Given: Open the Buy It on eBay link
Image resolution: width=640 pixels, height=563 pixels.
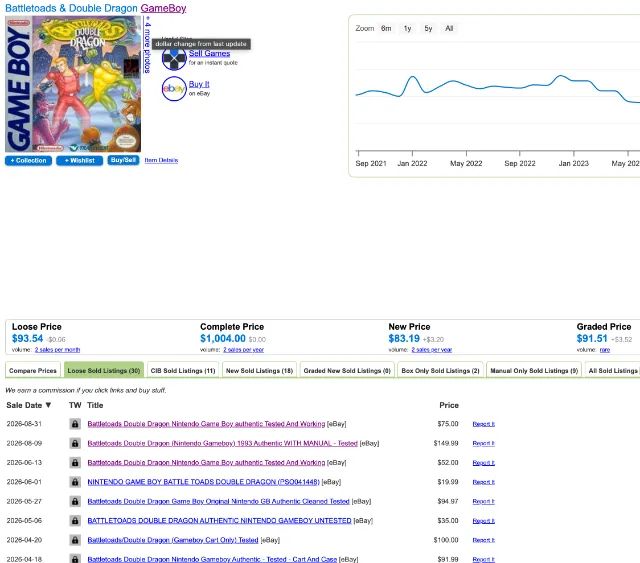Looking at the screenshot, I should coord(199,84).
